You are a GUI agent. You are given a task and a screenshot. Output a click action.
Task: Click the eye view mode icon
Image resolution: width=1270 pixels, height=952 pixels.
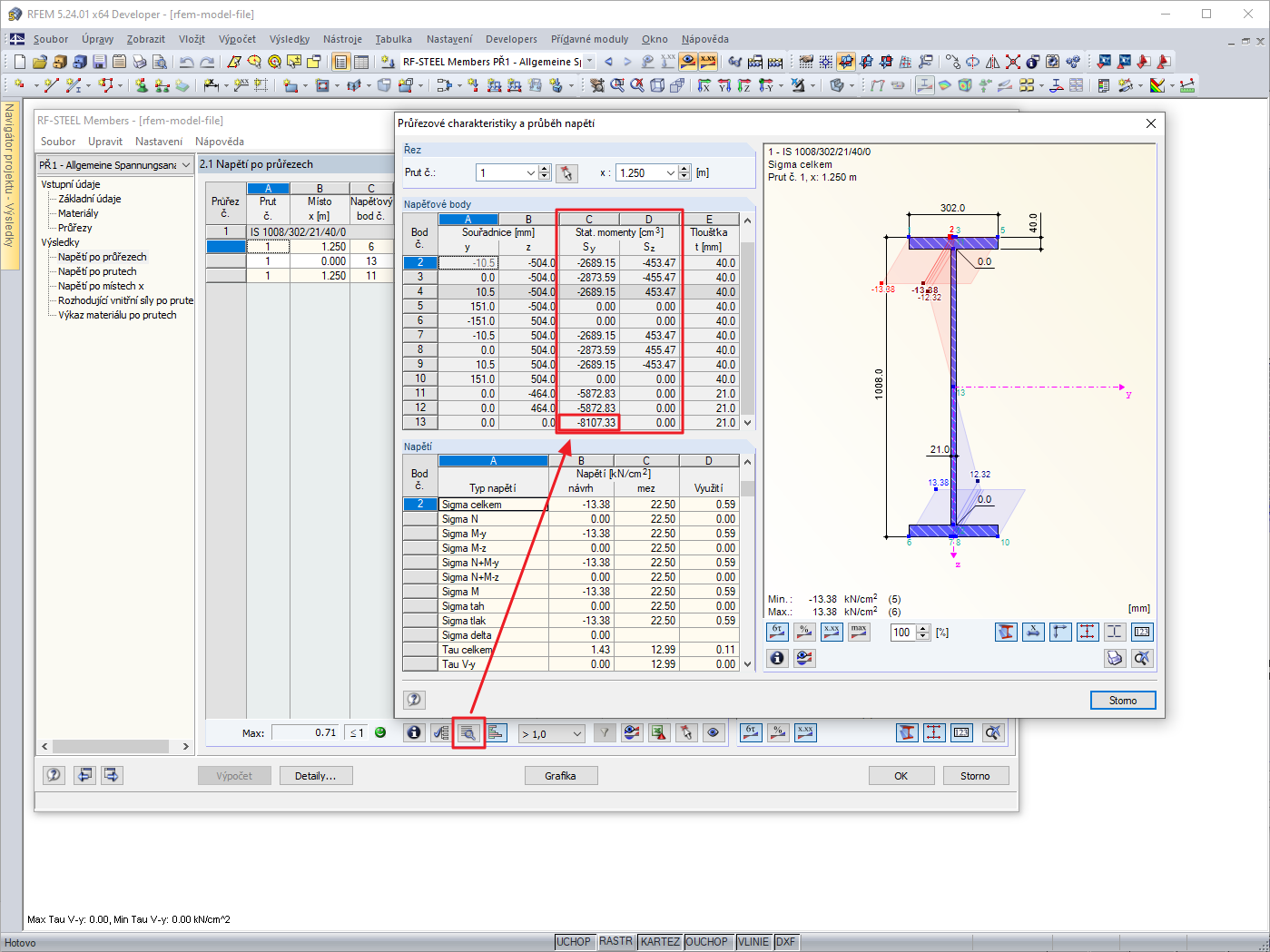pyautogui.click(x=714, y=732)
